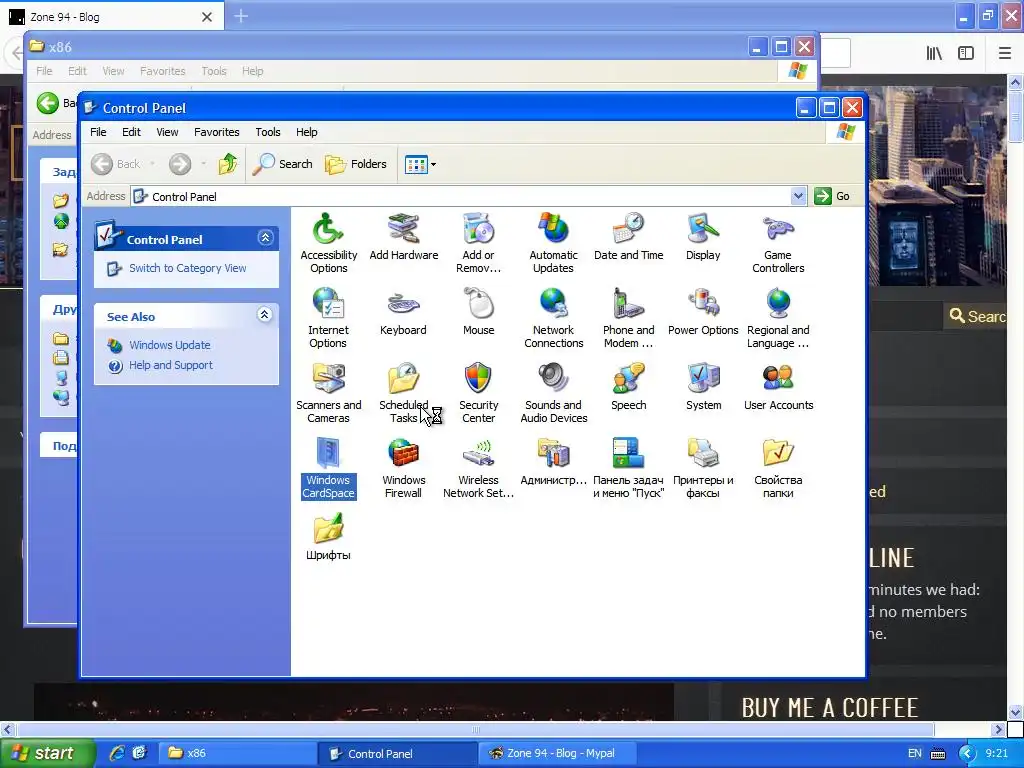1024x768 pixels.
Task: Open the Шрифты fonts folder
Action: pyautogui.click(x=328, y=537)
